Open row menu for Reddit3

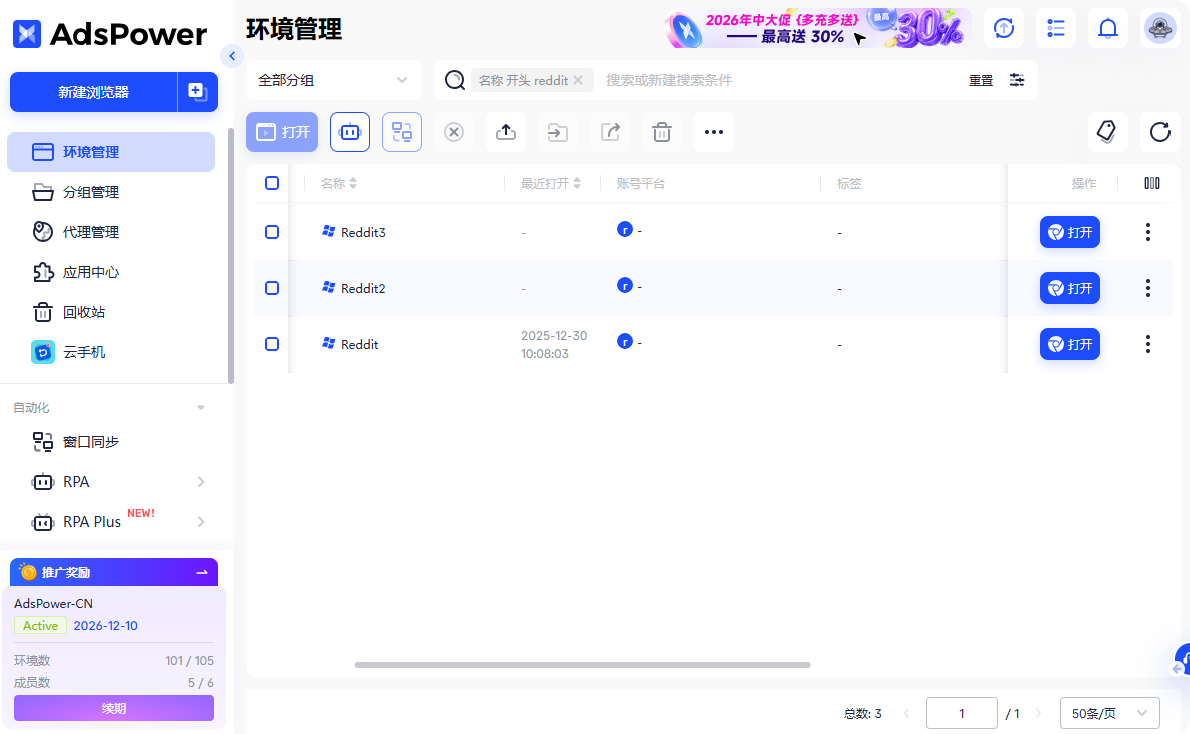pyautogui.click(x=1148, y=232)
